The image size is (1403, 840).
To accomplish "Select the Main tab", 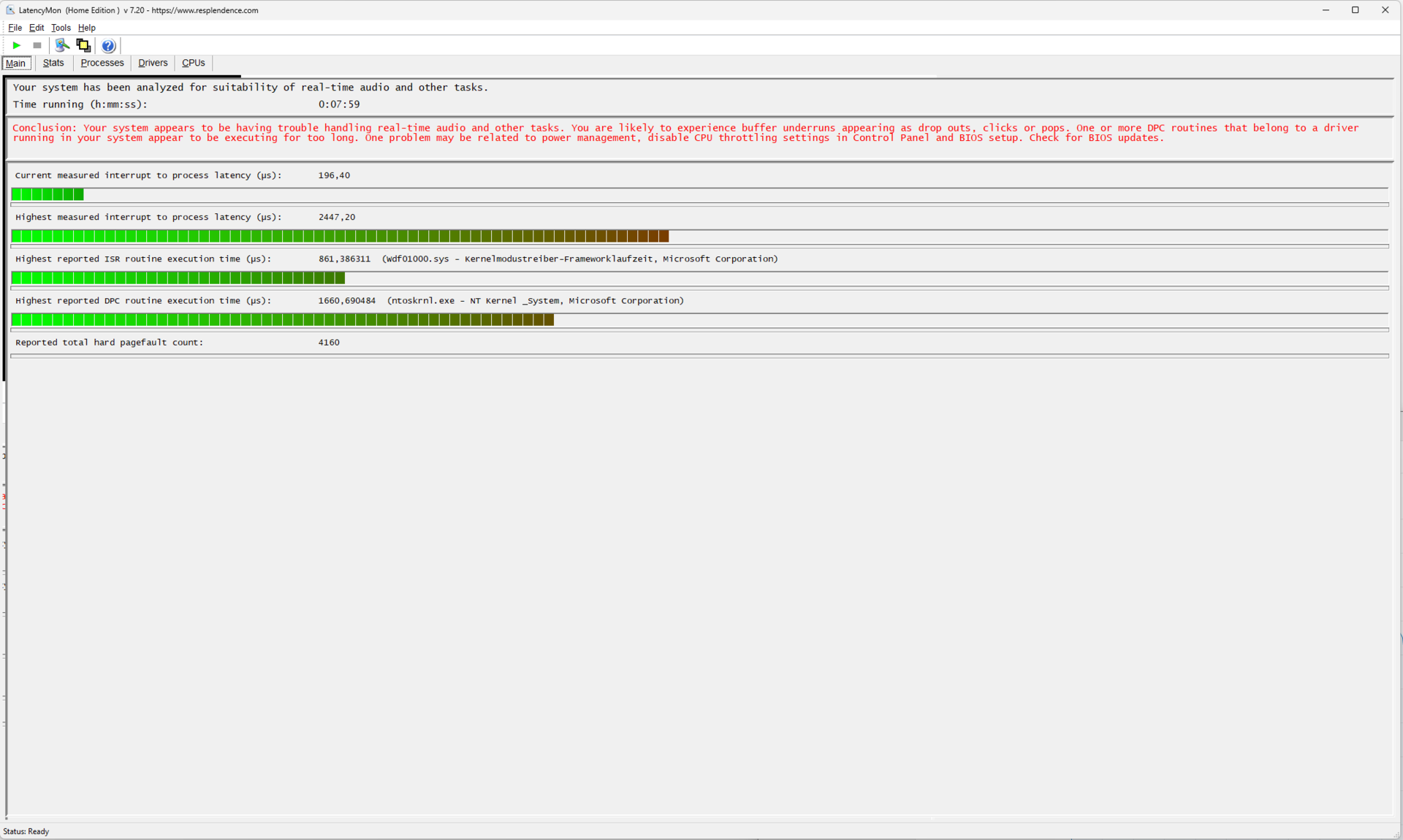I will click(x=15, y=64).
